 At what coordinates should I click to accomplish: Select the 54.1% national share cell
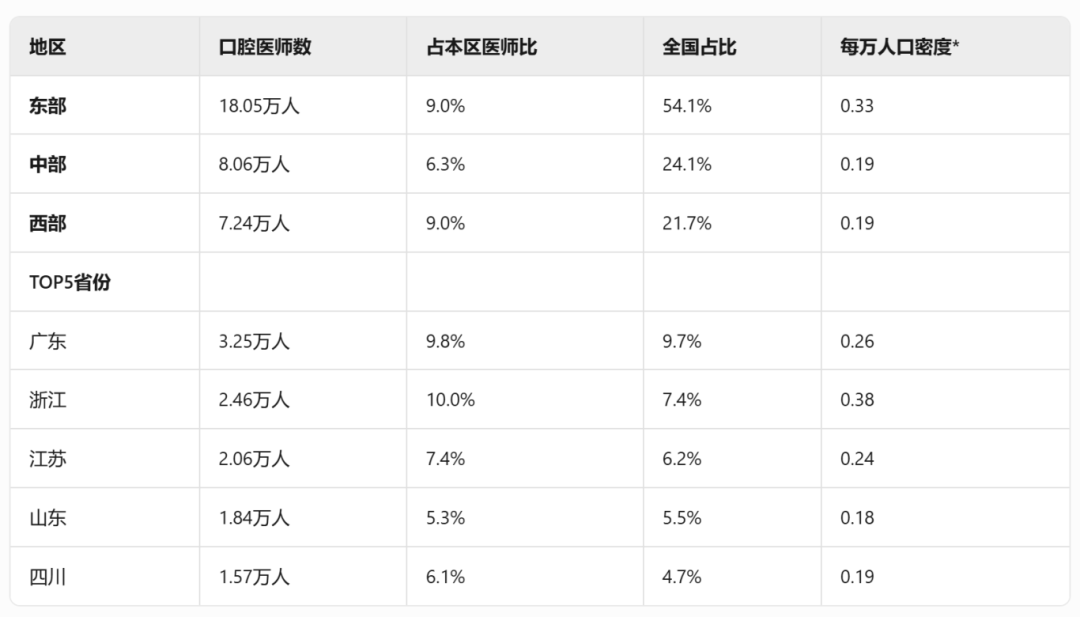[687, 106]
